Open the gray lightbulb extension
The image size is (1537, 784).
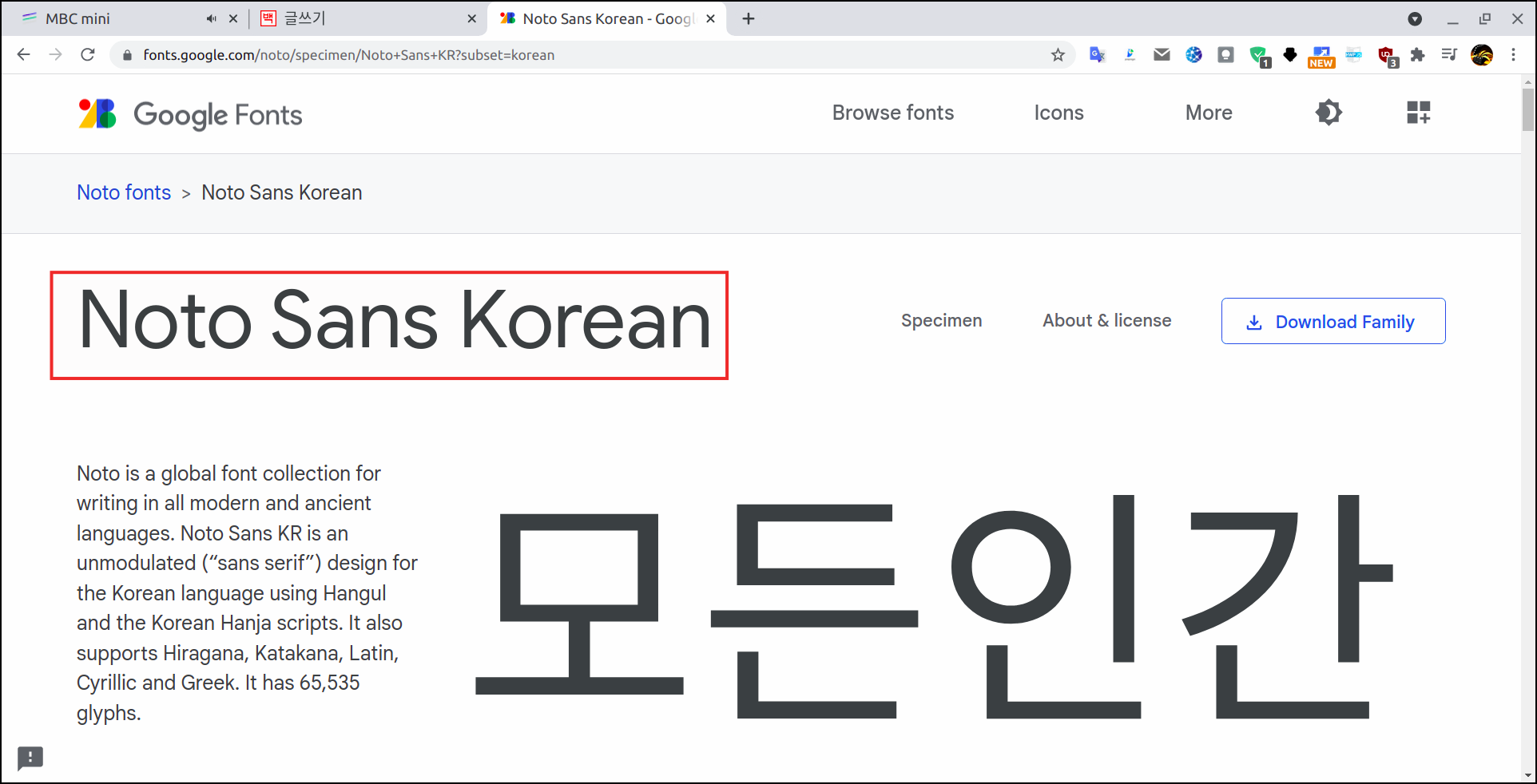click(1225, 54)
